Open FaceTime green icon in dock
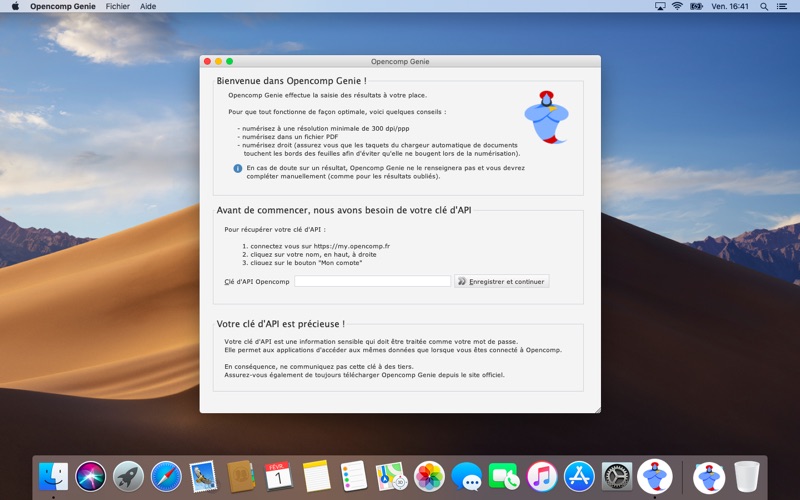This screenshot has width=800, height=500. 504,477
